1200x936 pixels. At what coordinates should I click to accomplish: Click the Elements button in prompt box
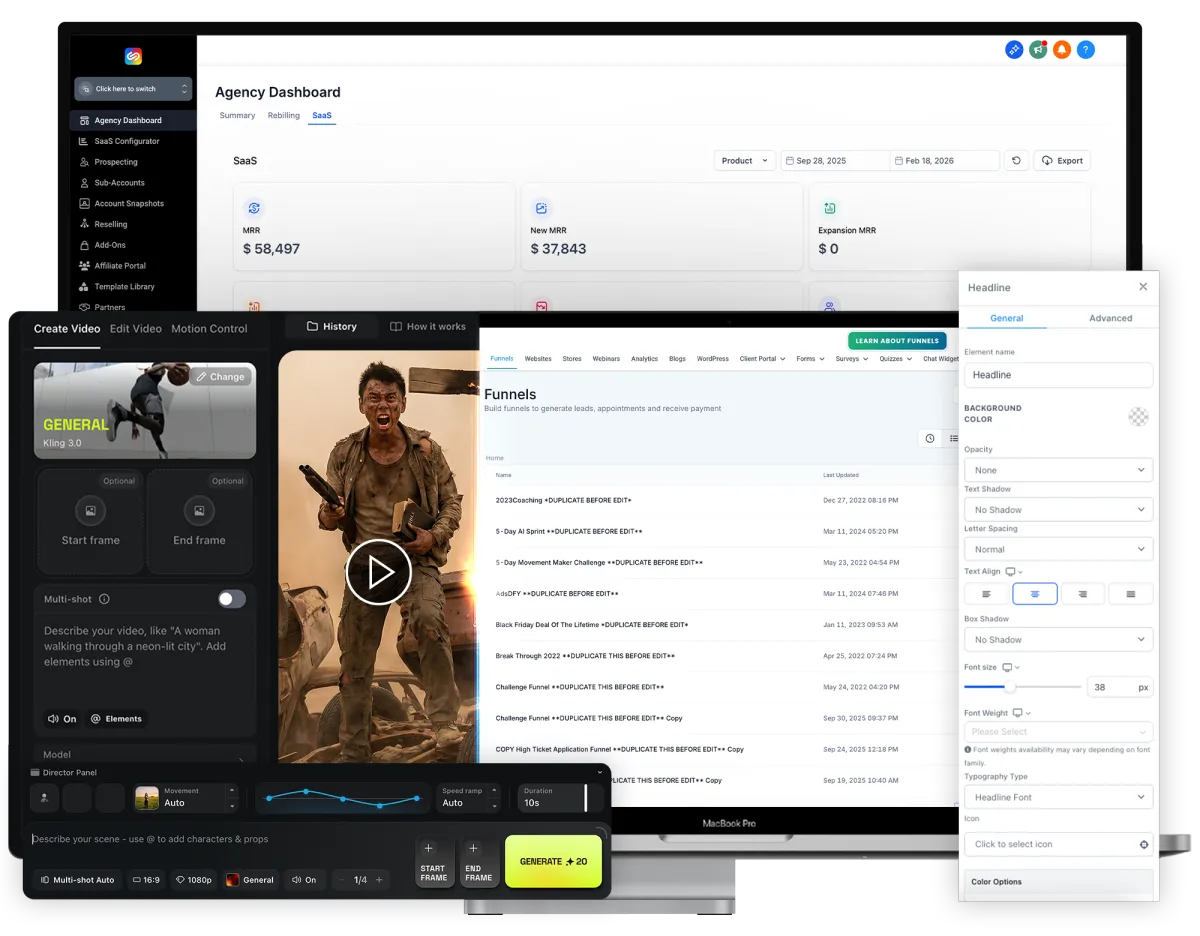click(116, 719)
